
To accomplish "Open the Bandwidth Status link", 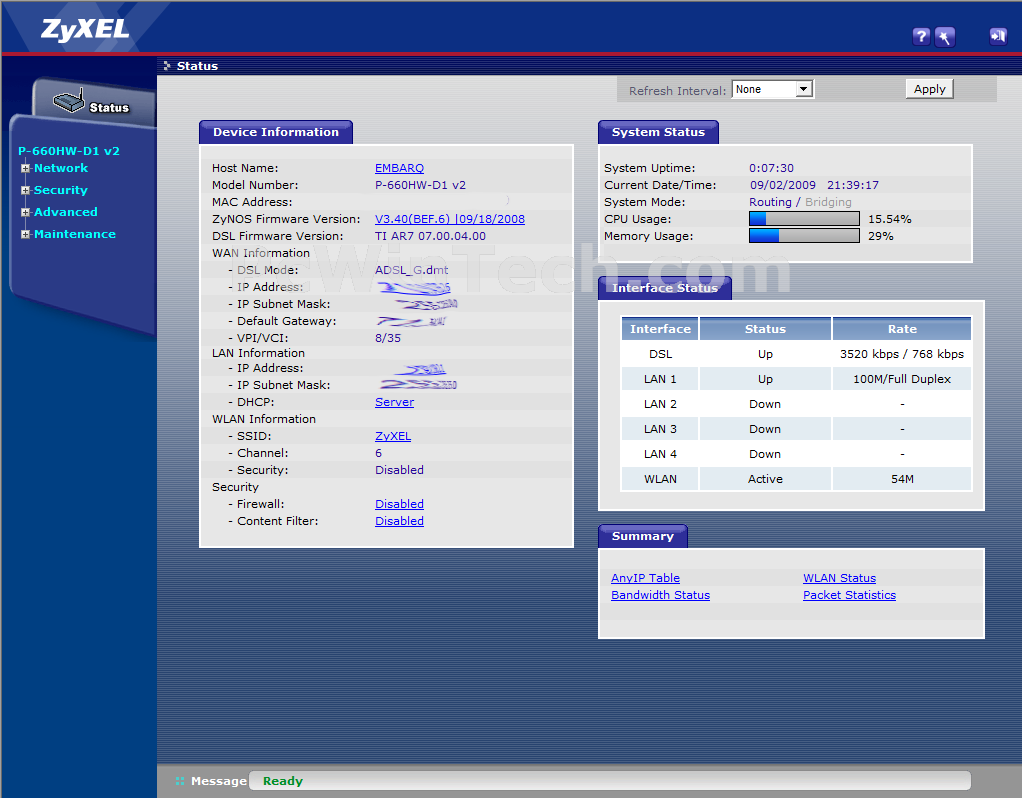I will tap(660, 595).
